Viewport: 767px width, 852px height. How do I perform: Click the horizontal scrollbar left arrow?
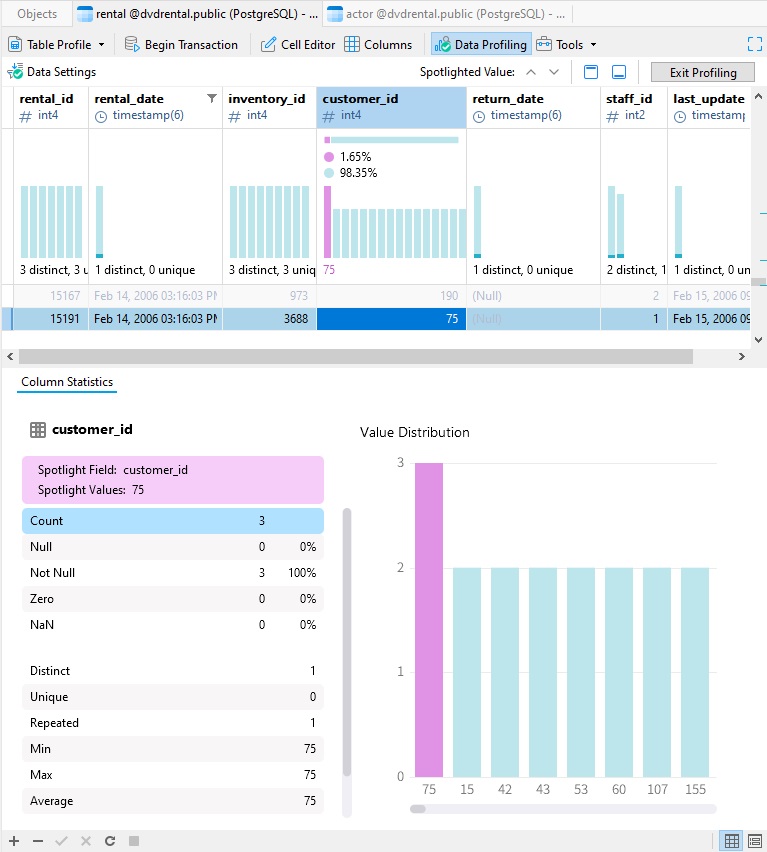[x=10, y=356]
